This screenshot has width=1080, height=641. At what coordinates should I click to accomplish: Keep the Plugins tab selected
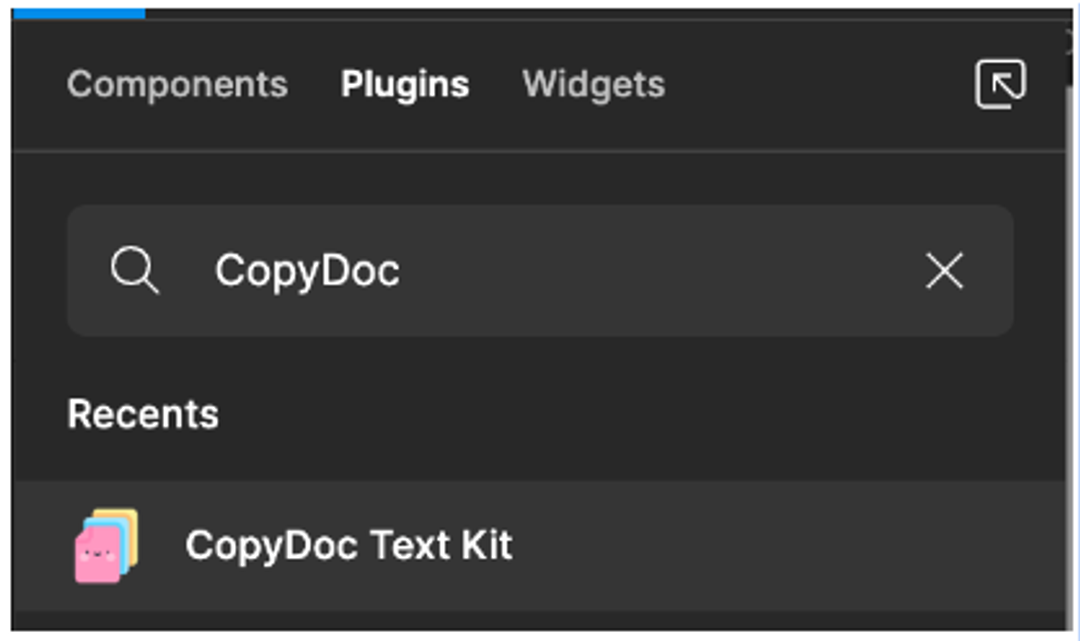click(405, 84)
